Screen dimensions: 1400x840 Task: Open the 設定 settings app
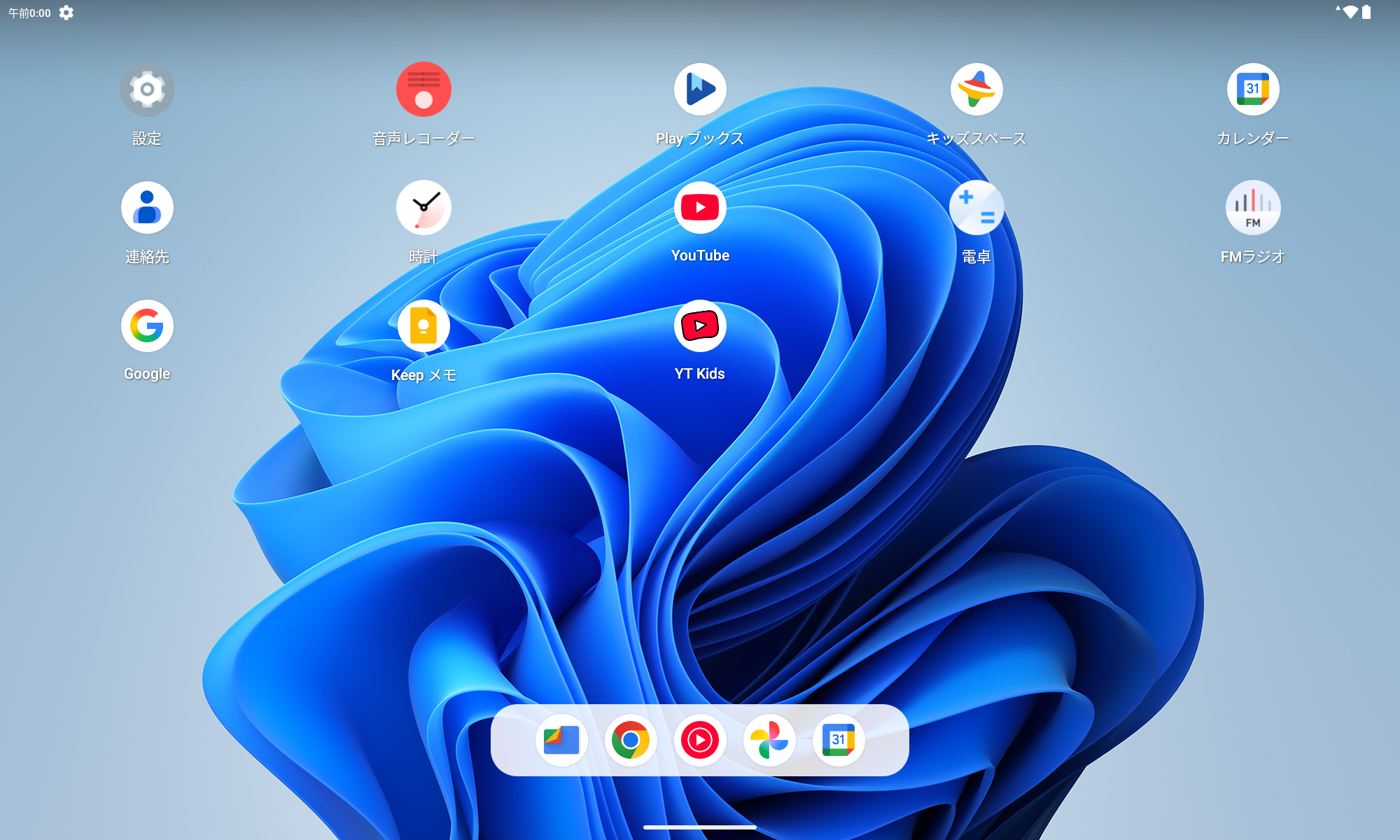[147, 90]
